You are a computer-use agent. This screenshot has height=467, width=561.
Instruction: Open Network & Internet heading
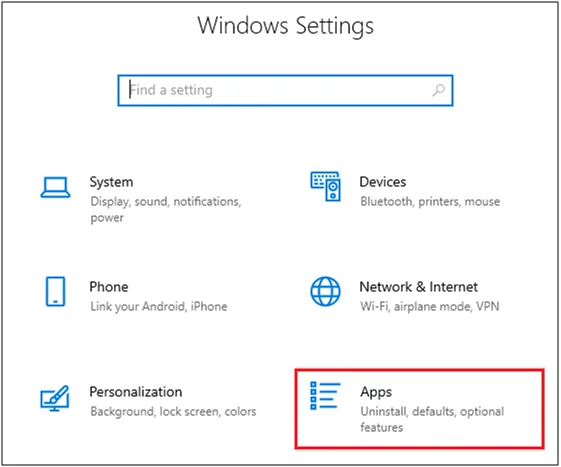418,287
